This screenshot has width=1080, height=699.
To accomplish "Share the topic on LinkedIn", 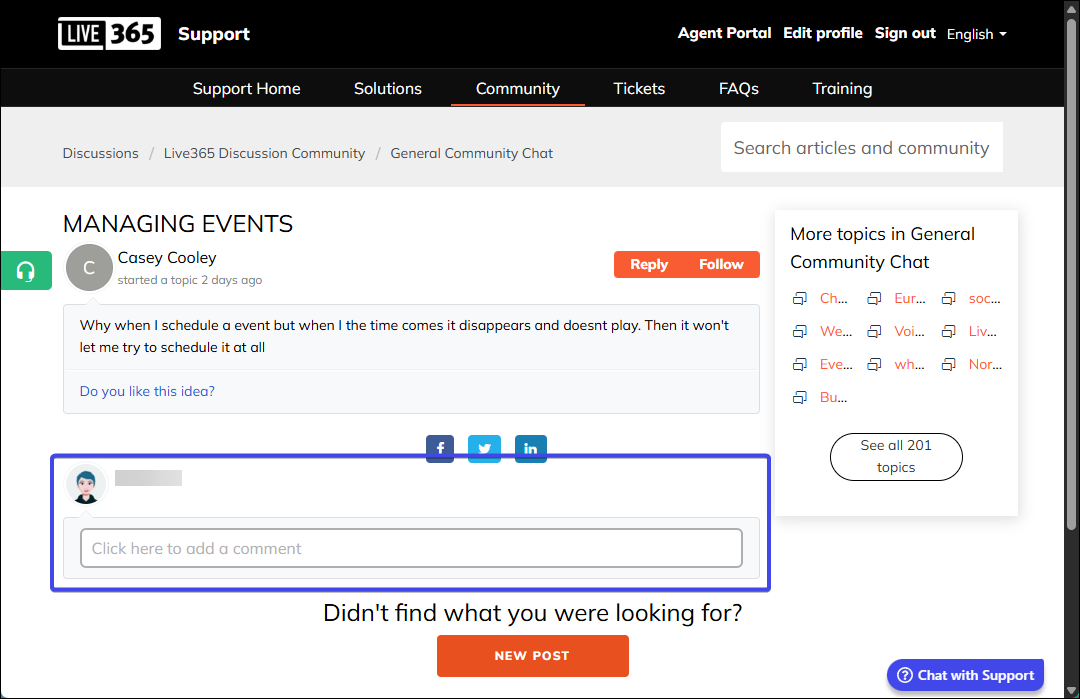I will point(530,449).
